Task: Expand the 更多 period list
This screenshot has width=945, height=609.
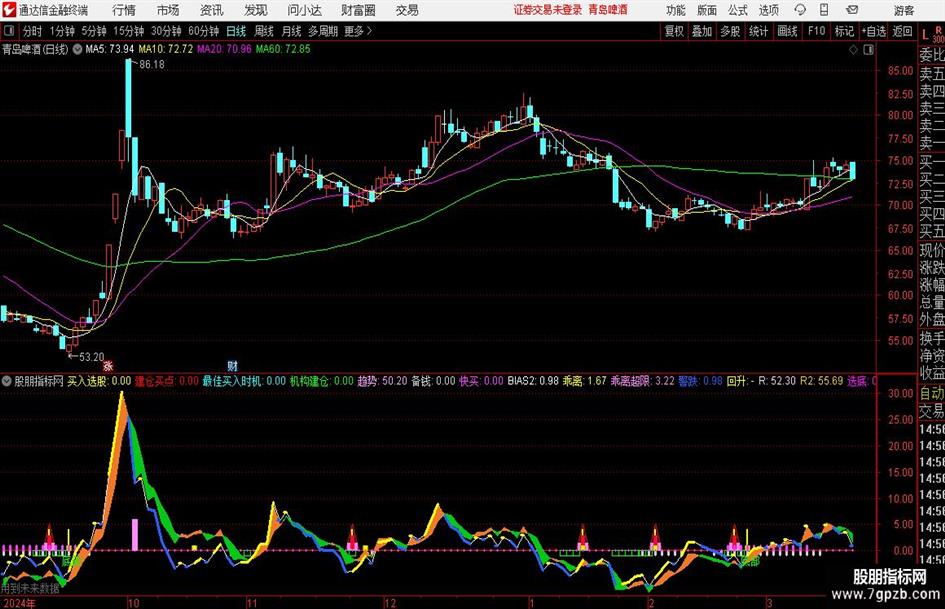Action: [358, 31]
